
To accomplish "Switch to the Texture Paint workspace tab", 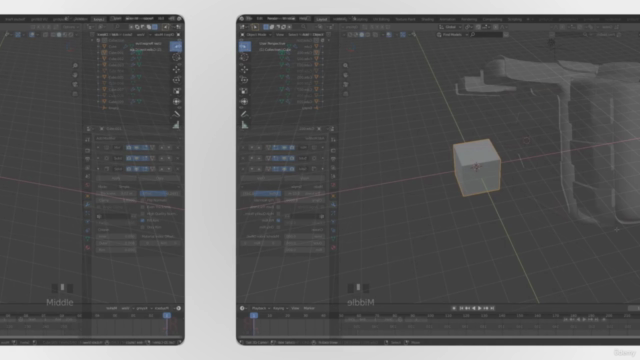I will (x=405, y=19).
